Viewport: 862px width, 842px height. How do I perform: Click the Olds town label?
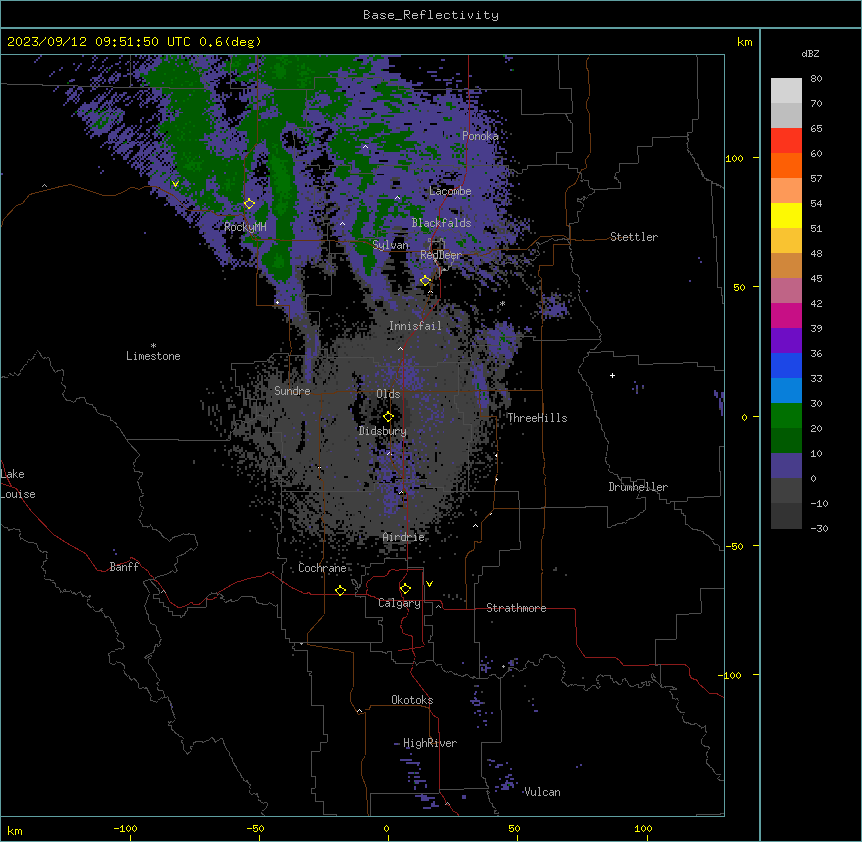point(388,394)
